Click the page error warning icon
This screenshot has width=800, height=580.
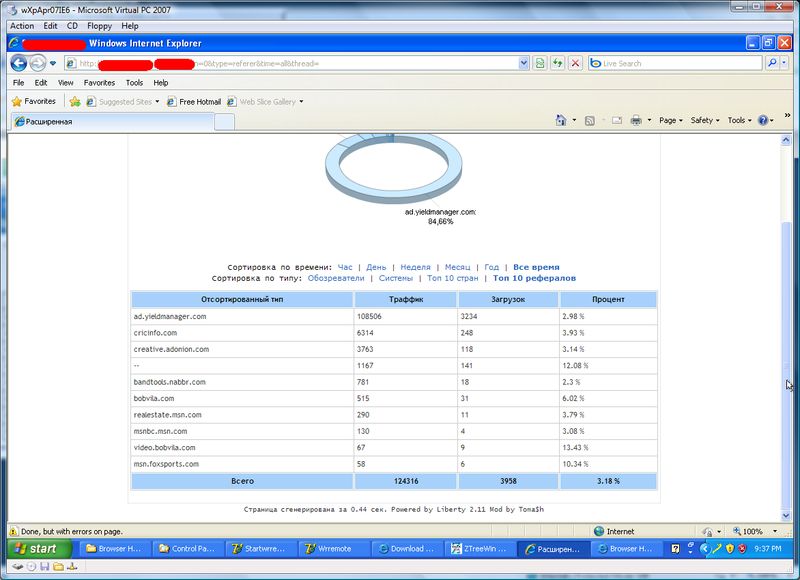point(13,531)
